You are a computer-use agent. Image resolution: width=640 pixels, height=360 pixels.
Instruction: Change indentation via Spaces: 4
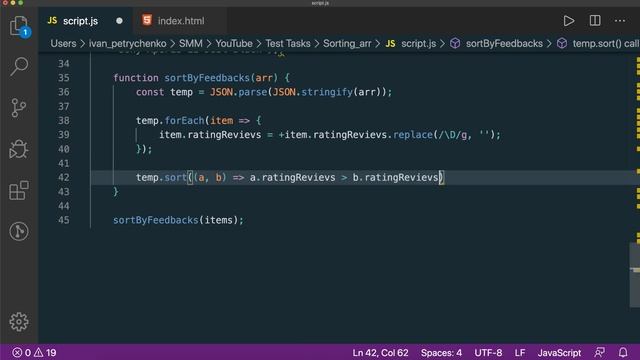point(441,353)
